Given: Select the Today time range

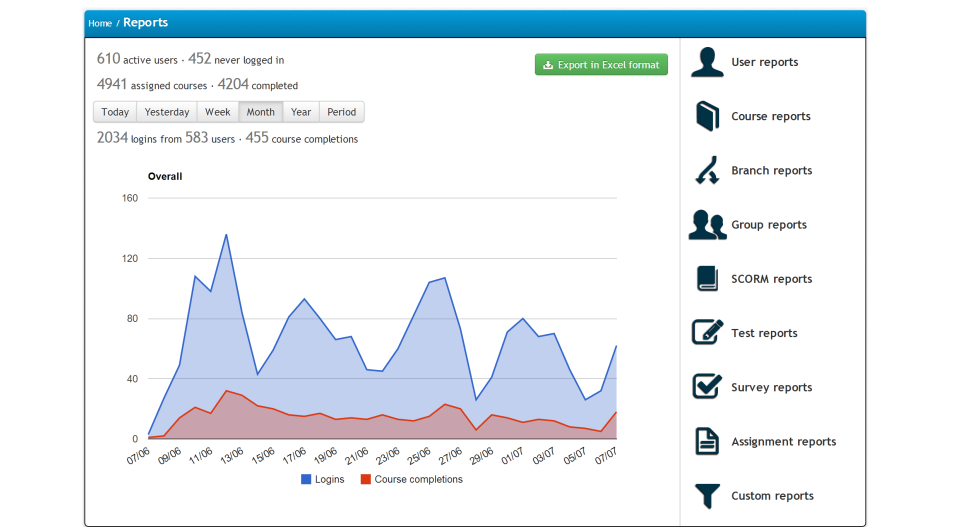Looking at the screenshot, I should point(115,112).
